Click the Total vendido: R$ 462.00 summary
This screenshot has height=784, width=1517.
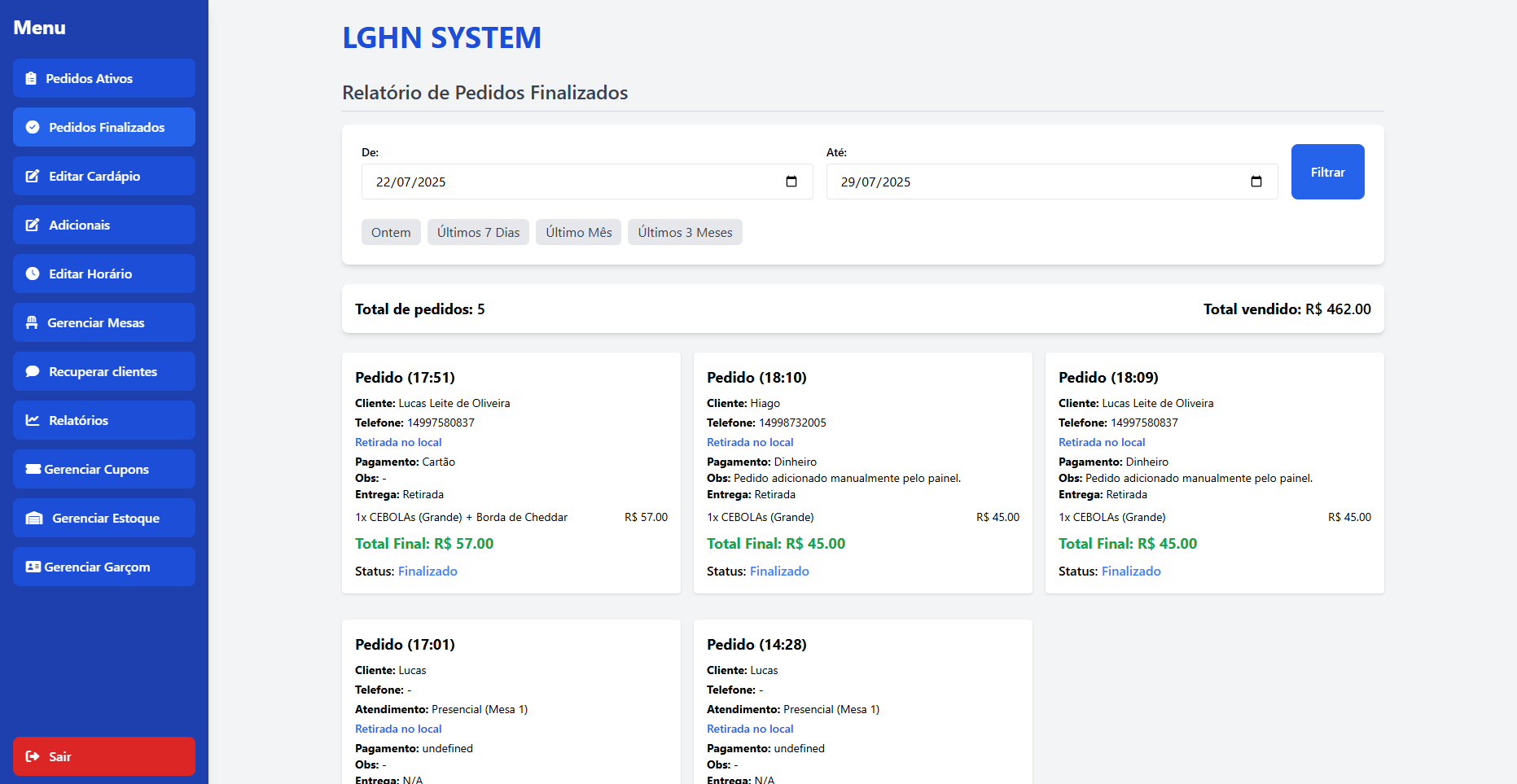(1287, 309)
